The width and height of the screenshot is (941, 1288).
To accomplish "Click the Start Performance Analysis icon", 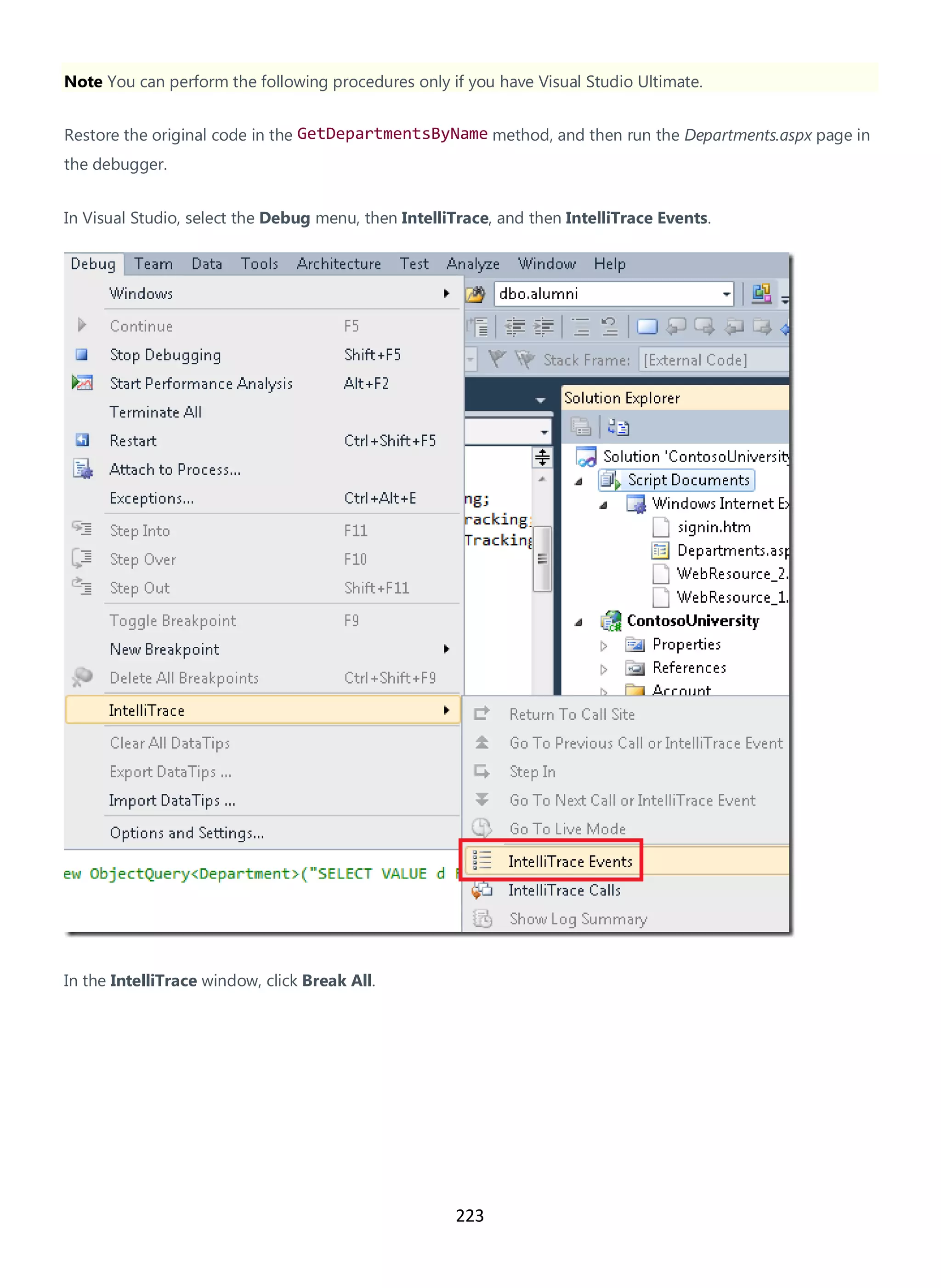I will [x=82, y=383].
